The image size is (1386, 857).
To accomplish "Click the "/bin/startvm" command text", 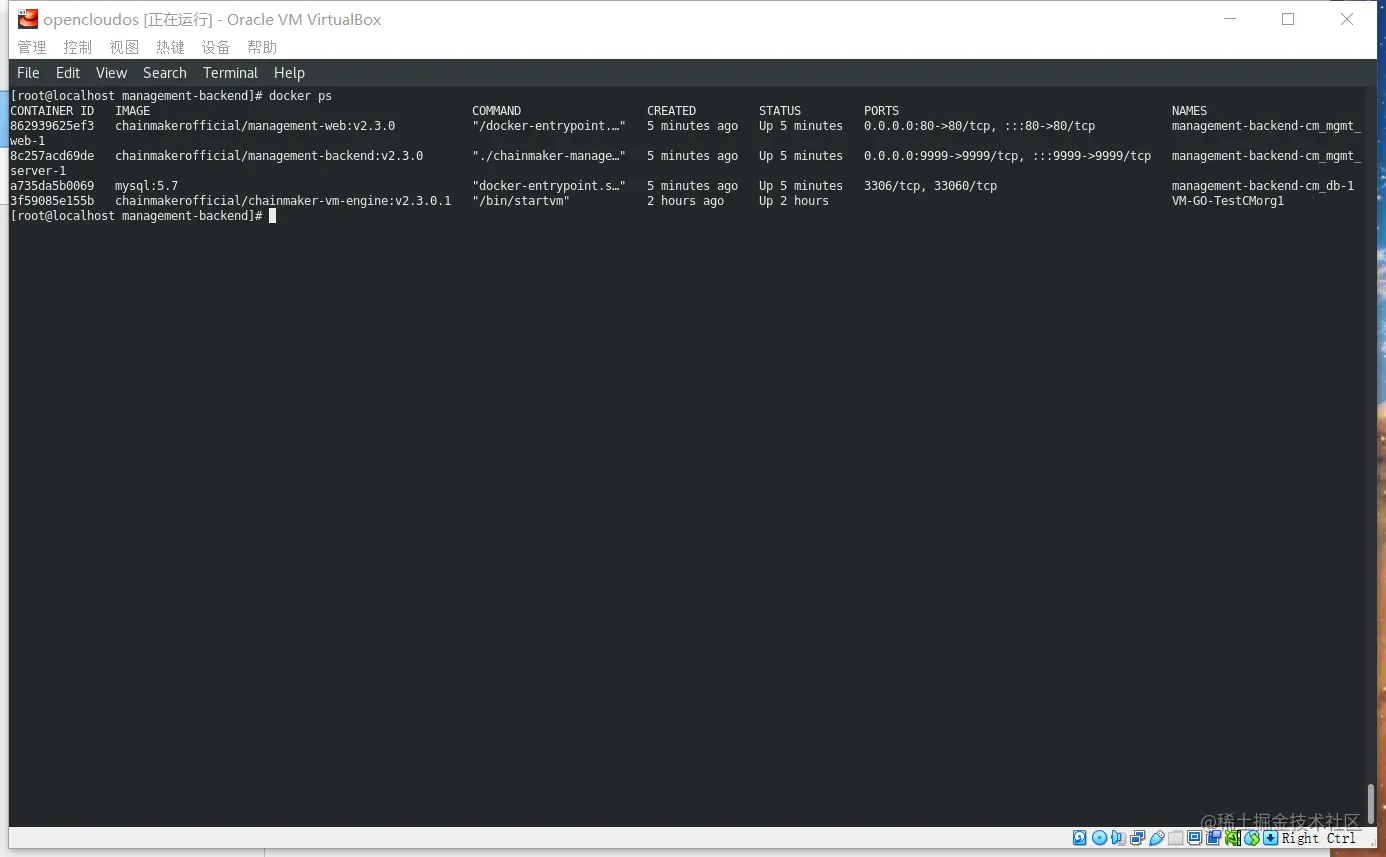I will pos(521,201).
